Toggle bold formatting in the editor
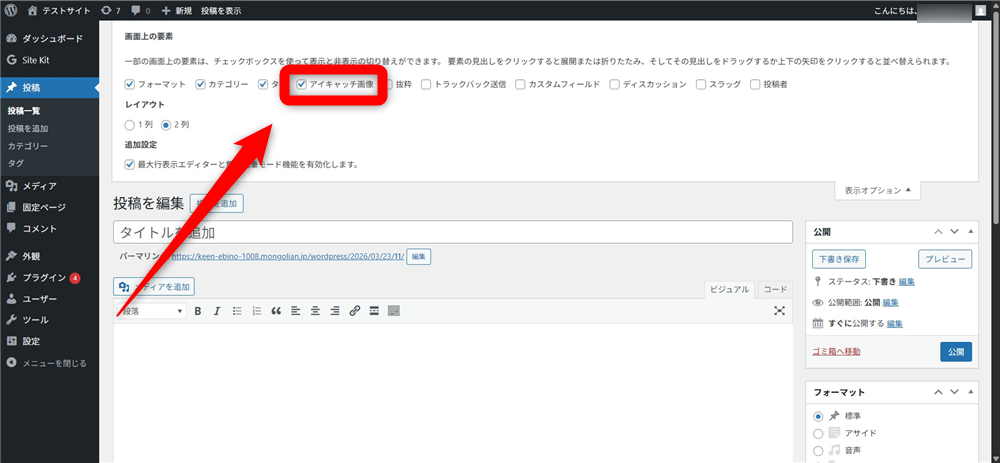This screenshot has width=1000, height=463. point(198,311)
